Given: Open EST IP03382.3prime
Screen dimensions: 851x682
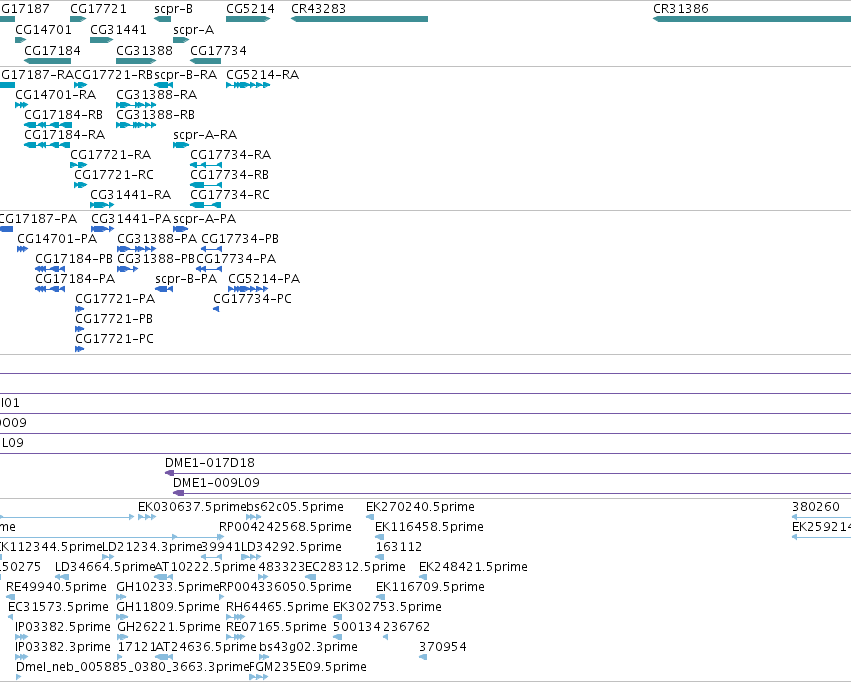Looking at the screenshot, I should [21, 657].
